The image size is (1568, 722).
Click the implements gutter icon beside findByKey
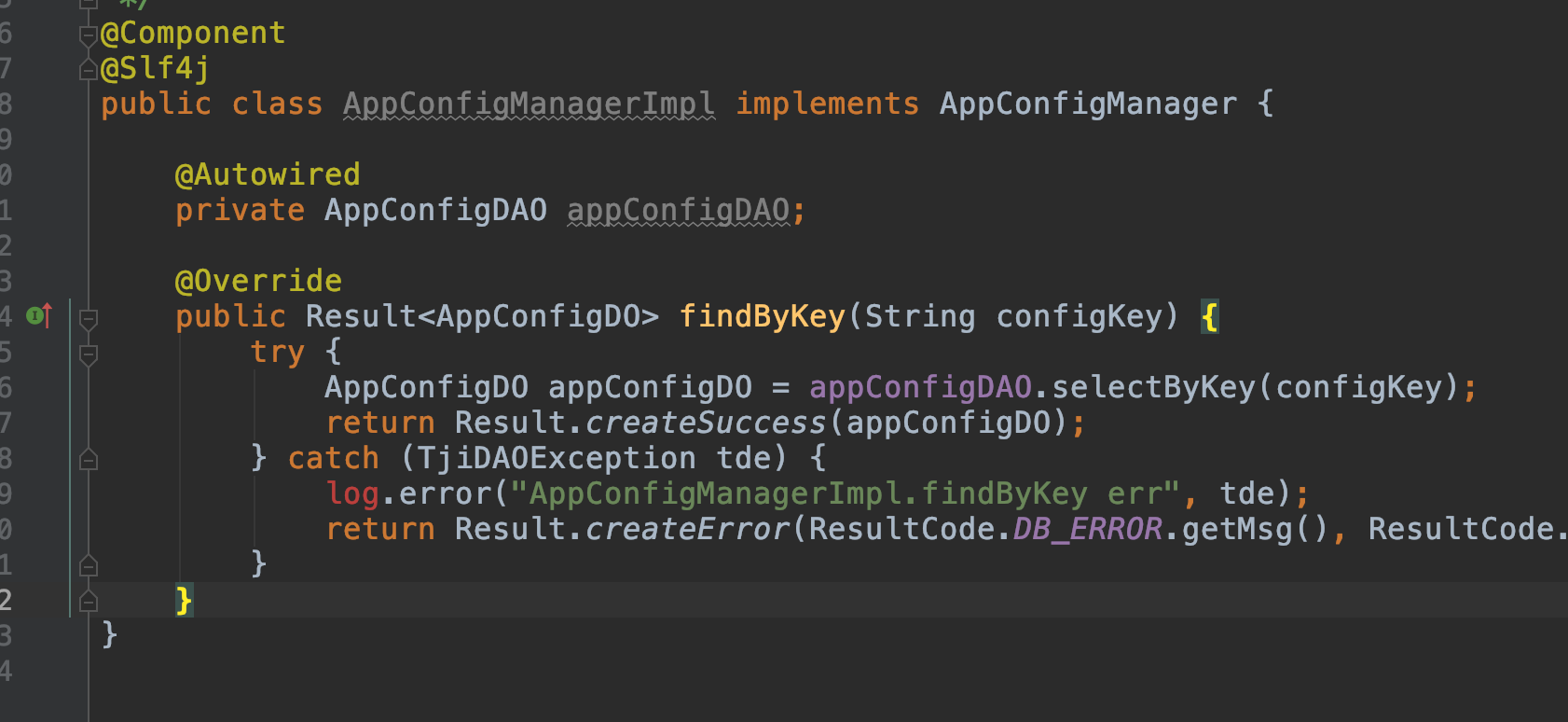pyautogui.click(x=39, y=316)
